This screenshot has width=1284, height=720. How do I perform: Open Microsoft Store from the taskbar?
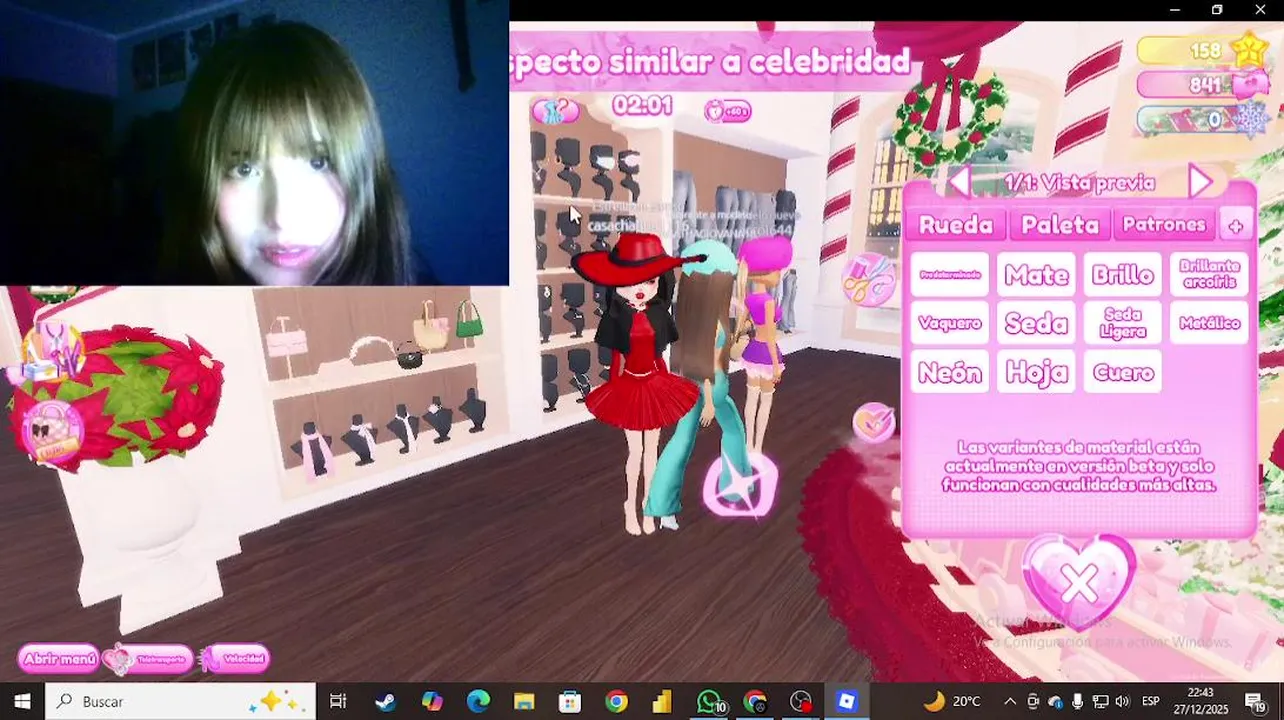pos(570,701)
